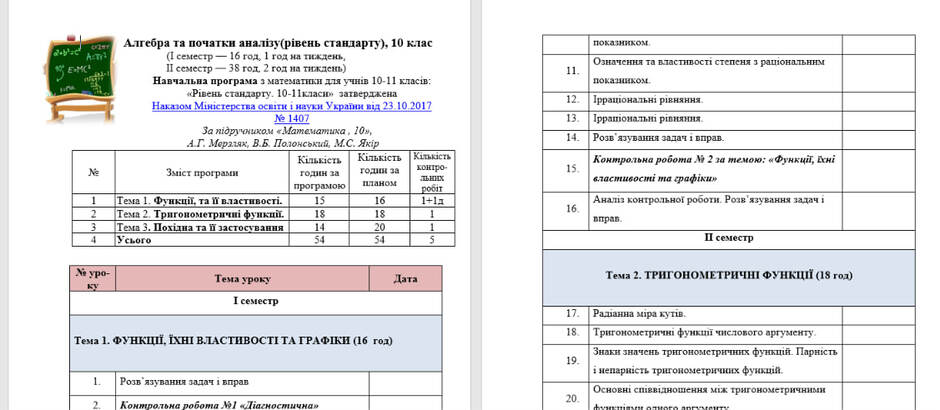Click the date cell for lesson 1
The image size is (940, 410).
click(x=405, y=381)
